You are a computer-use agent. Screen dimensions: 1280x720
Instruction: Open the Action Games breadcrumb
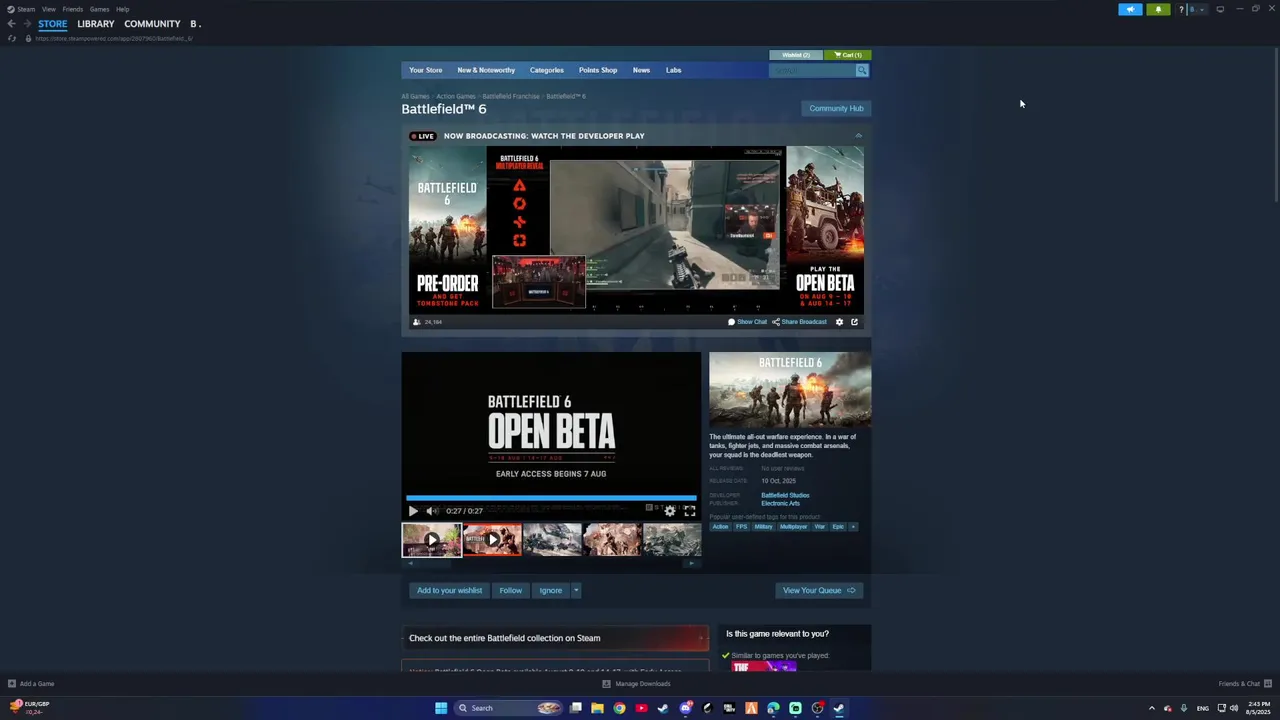[455, 96]
